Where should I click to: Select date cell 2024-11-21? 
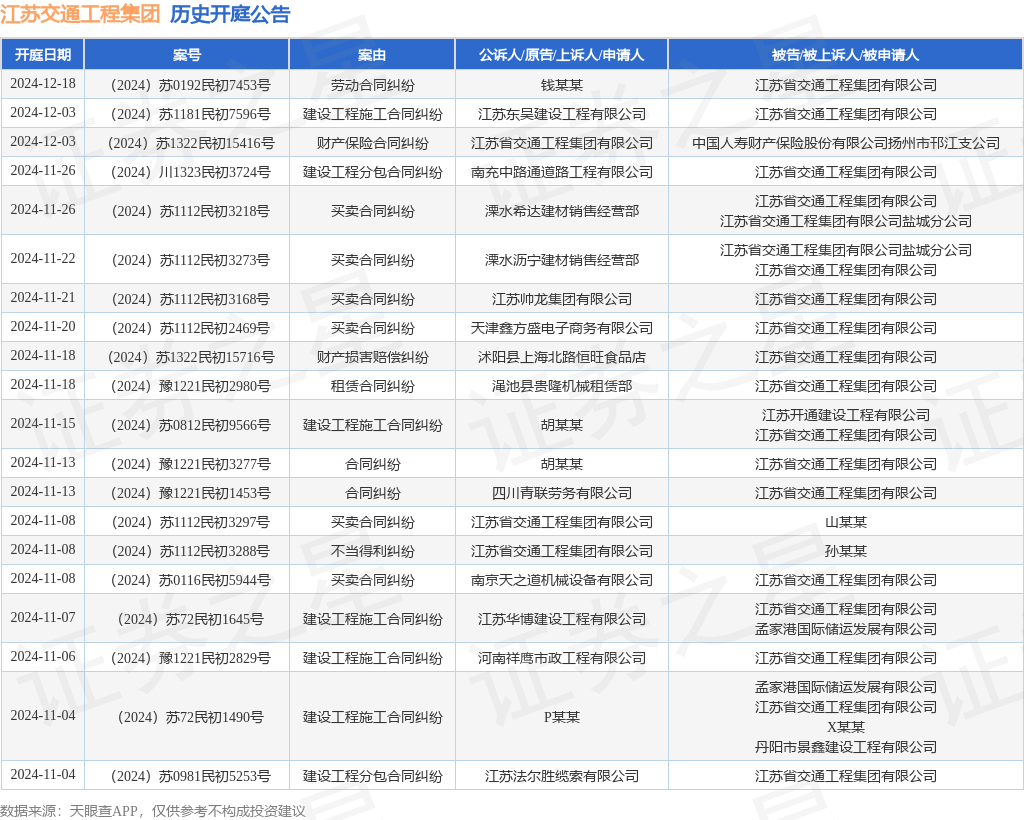tap(43, 298)
